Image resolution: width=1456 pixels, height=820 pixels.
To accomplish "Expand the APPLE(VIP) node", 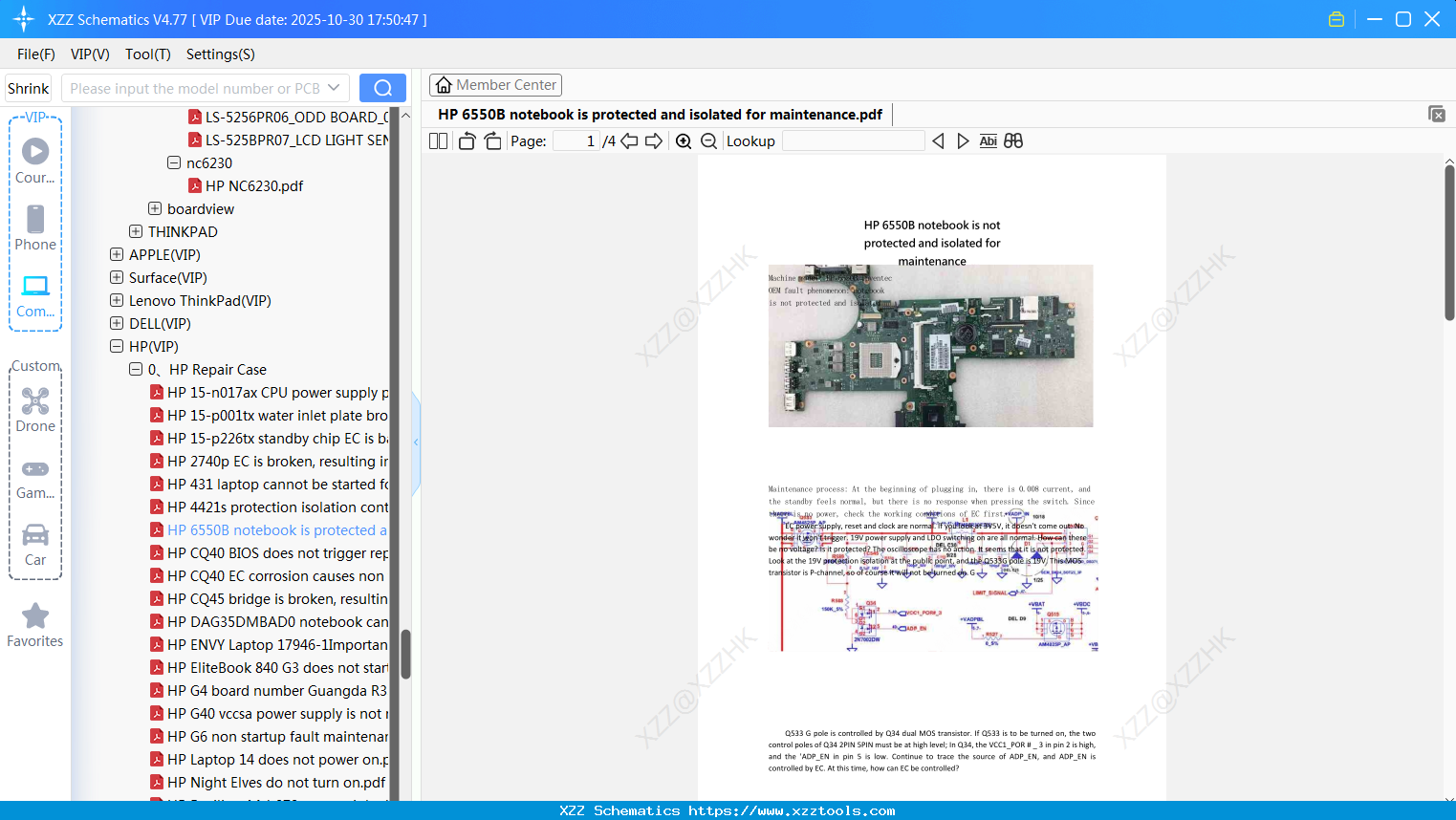I will [x=117, y=255].
